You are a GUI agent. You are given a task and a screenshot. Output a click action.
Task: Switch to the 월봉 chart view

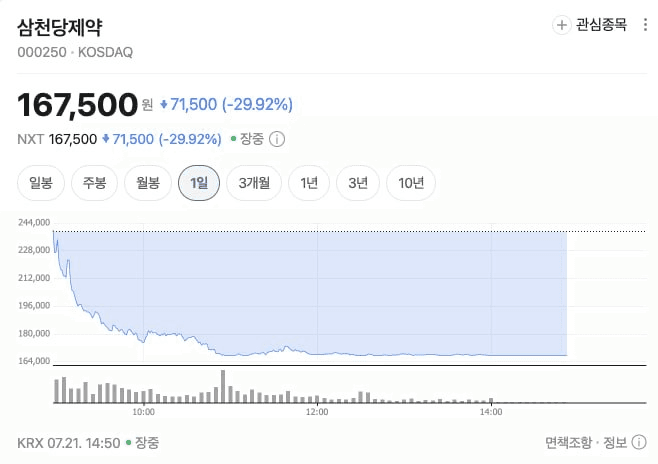[148, 183]
